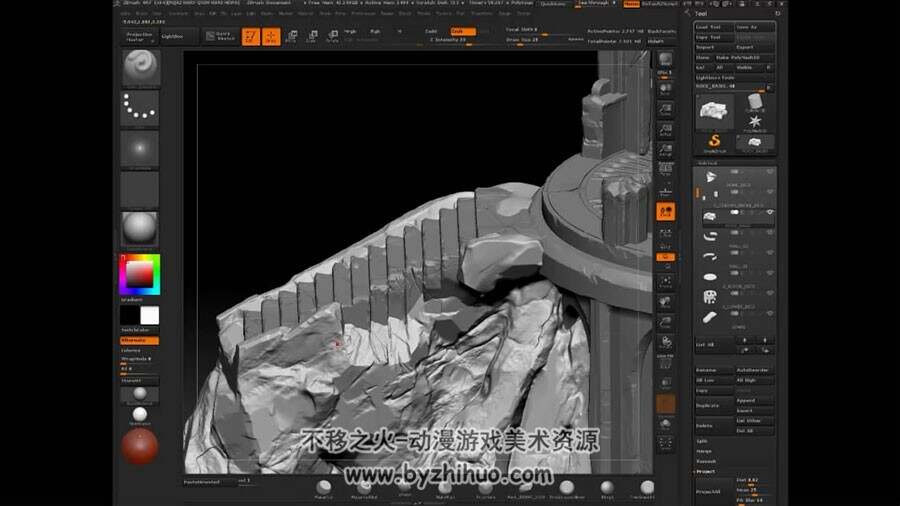Click the right shelf Move view icon
Image resolution: width=900 pixels, height=506 pixels.
click(x=665, y=302)
